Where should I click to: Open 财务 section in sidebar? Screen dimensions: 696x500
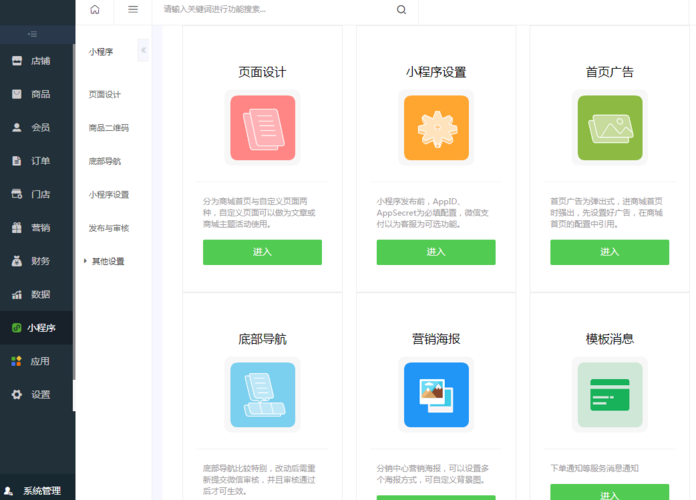click(x=36, y=261)
